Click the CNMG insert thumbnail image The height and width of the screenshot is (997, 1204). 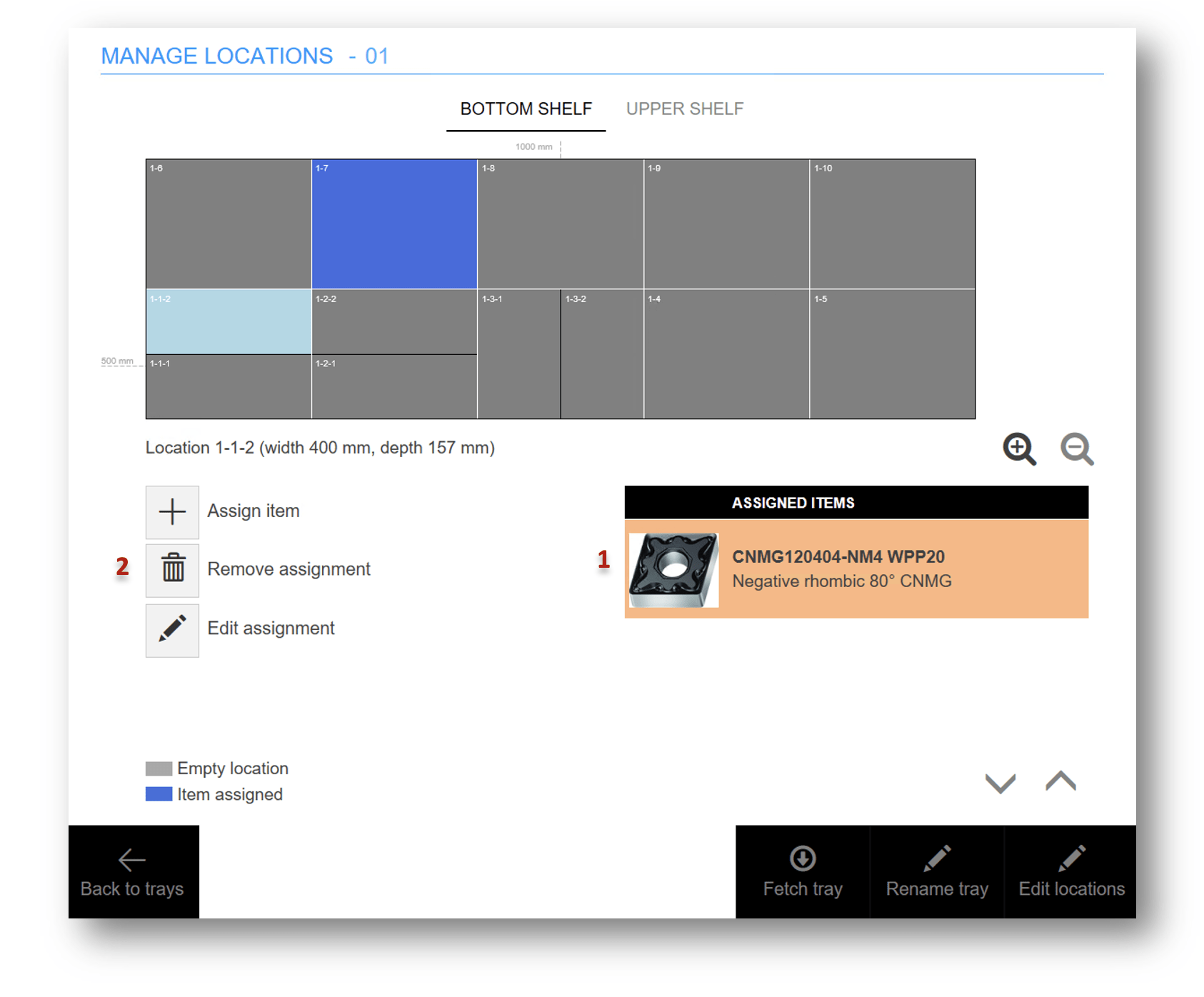673,570
